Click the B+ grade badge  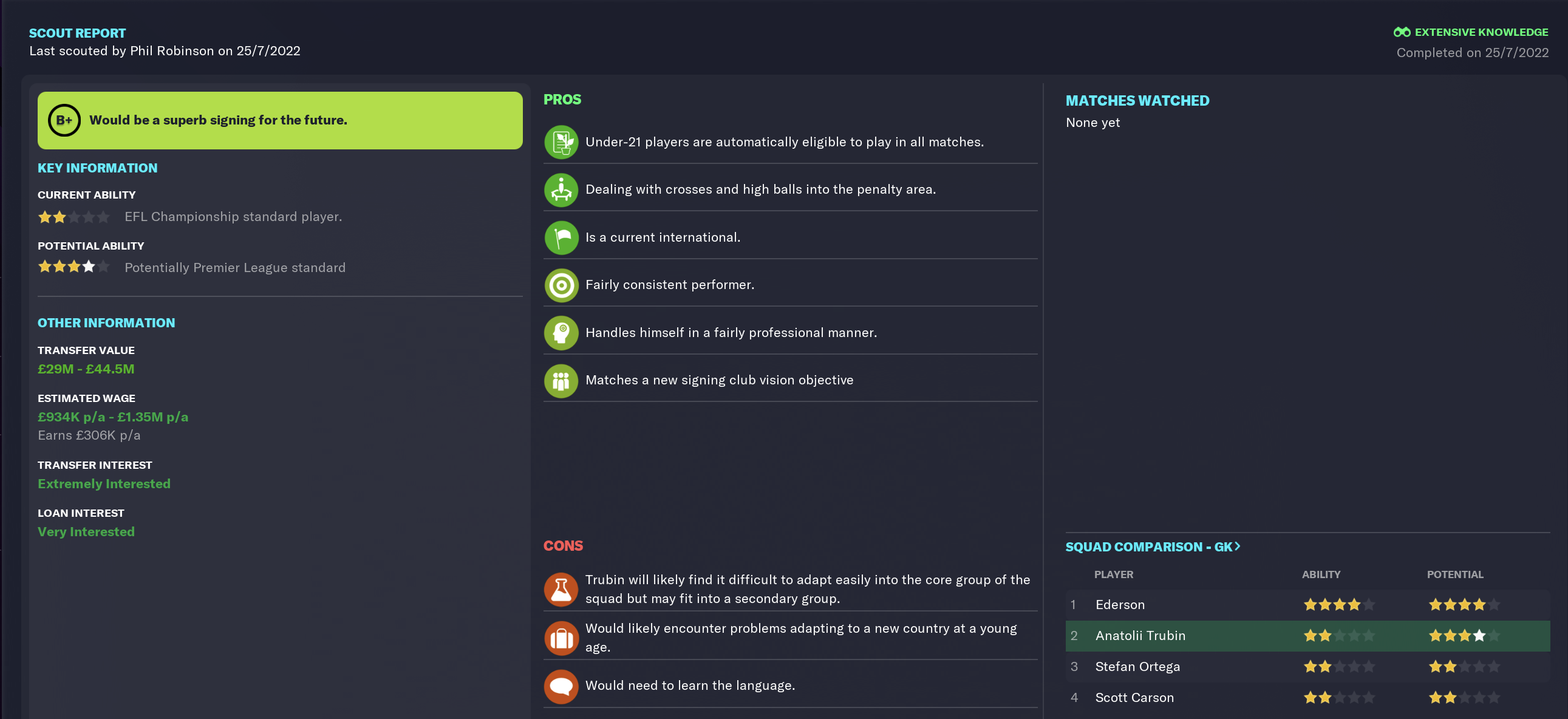tap(64, 121)
